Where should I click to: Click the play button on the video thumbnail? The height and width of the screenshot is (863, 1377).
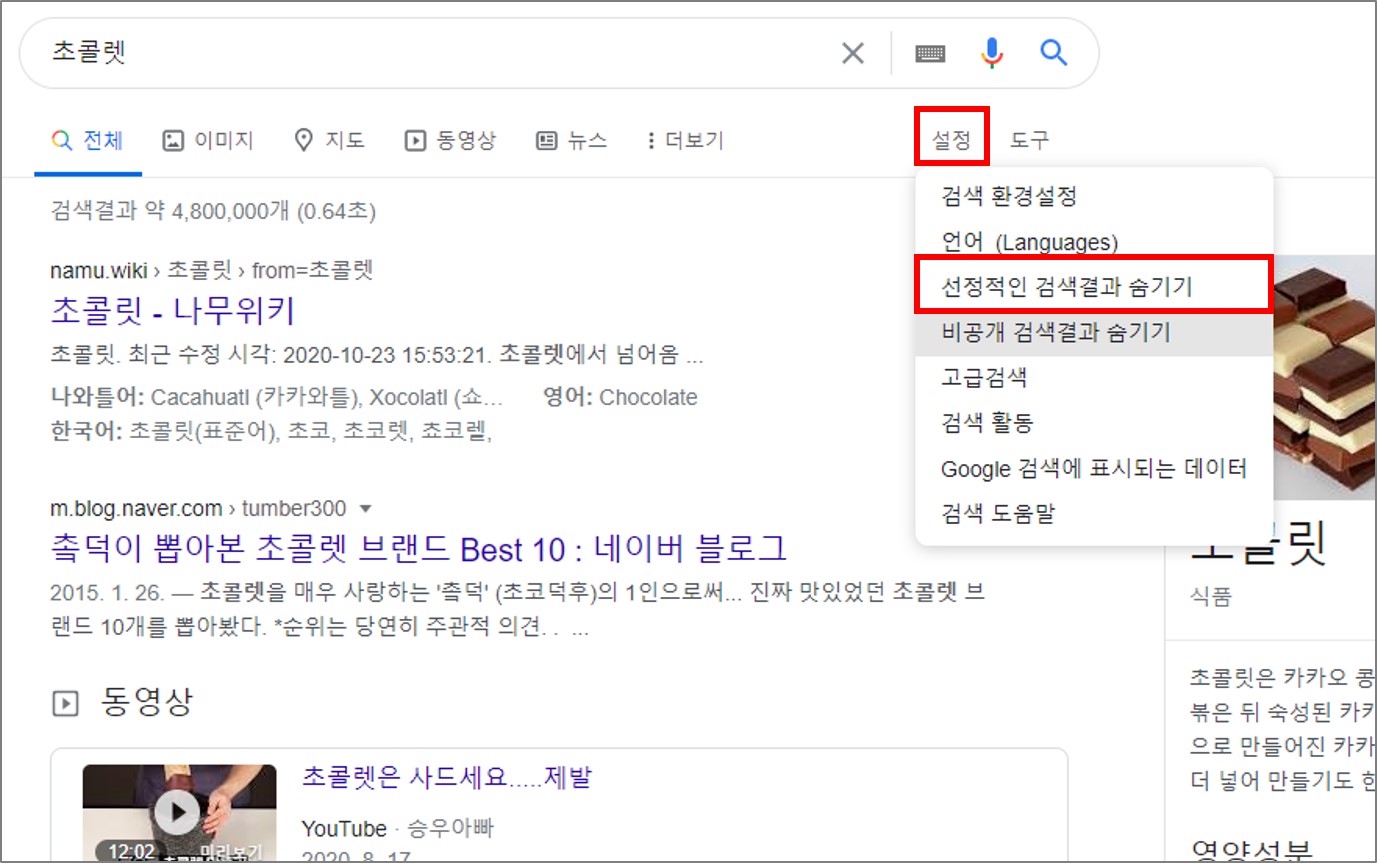[178, 813]
